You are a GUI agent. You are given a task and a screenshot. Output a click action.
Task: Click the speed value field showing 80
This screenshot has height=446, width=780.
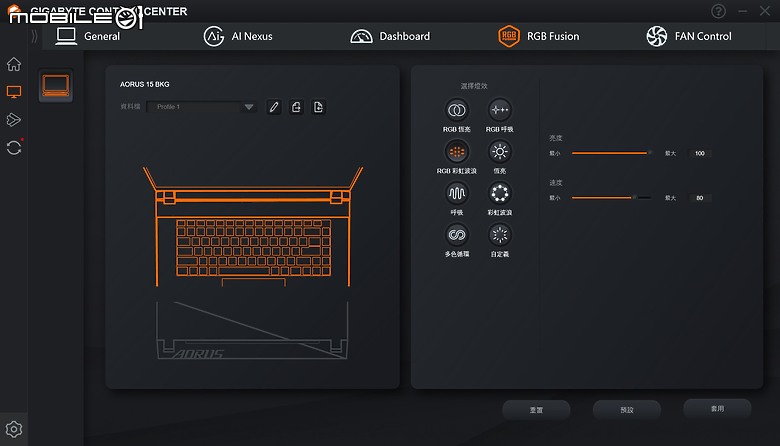coord(699,198)
